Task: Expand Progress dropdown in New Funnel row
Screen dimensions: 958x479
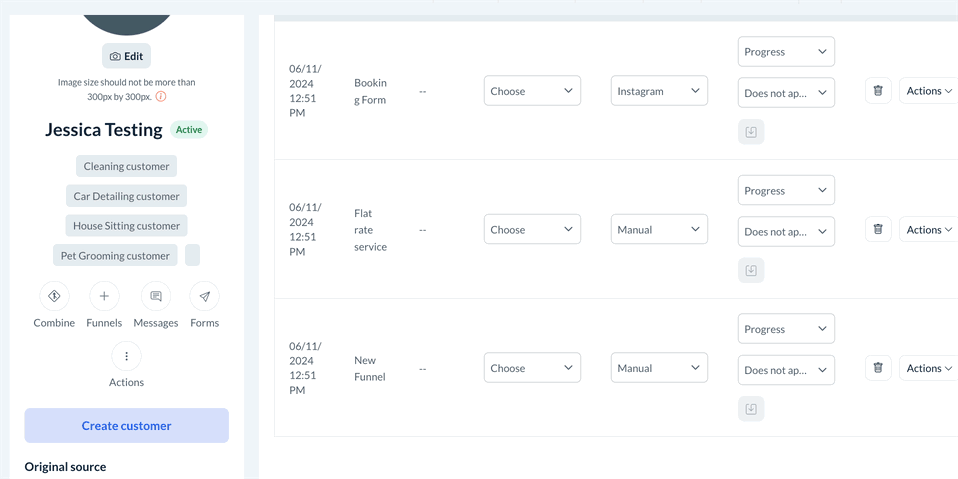Action: (786, 329)
